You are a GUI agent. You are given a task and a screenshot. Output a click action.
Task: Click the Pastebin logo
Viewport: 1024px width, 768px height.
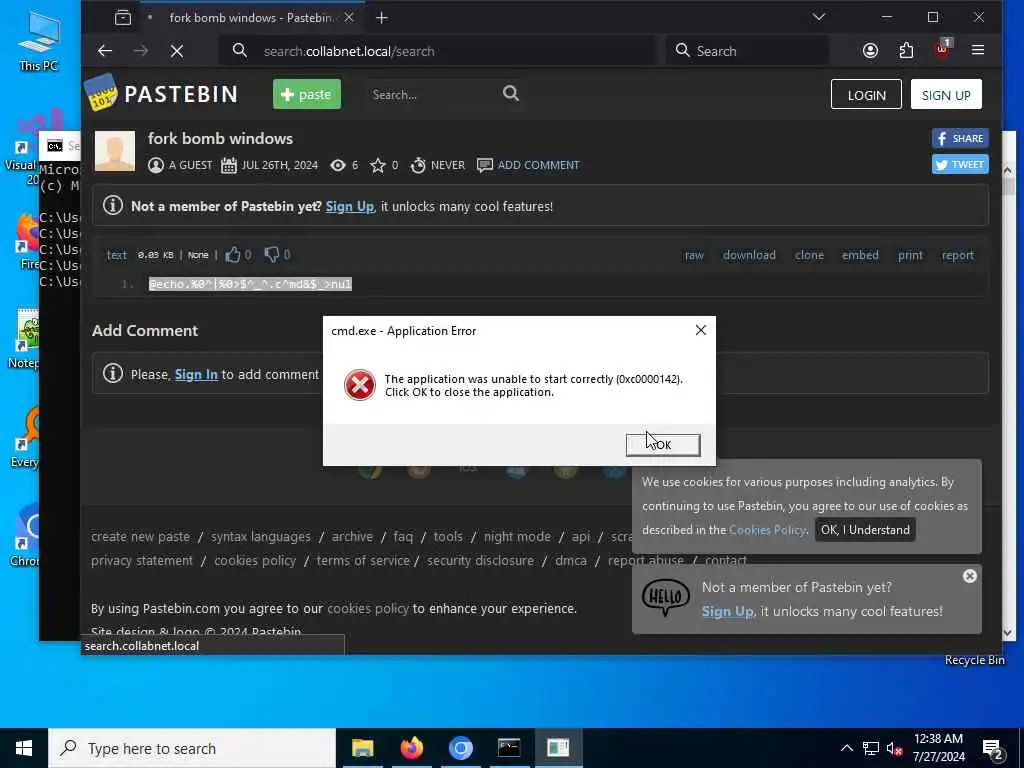161,93
